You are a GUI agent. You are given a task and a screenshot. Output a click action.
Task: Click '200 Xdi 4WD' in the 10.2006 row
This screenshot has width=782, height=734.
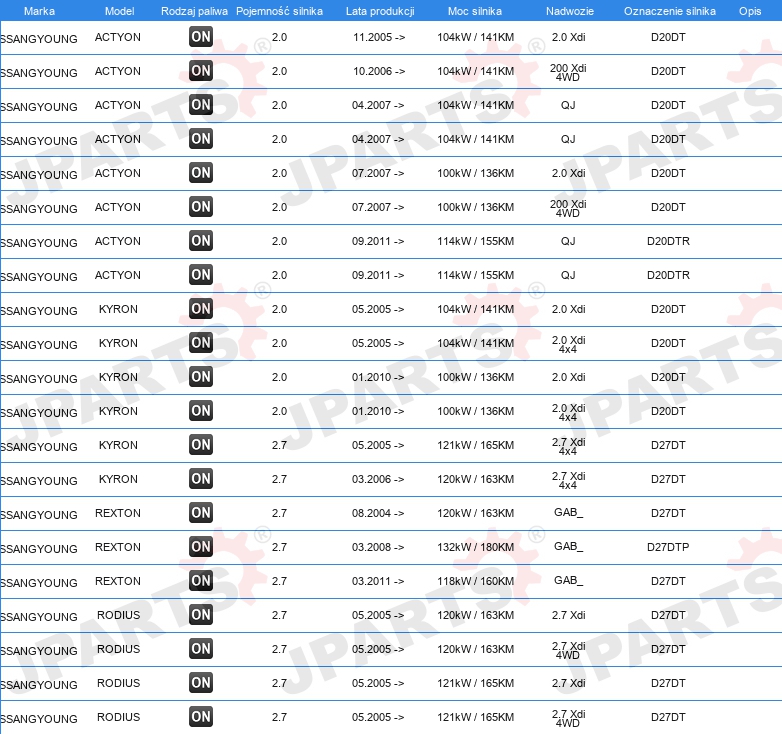pos(568,72)
